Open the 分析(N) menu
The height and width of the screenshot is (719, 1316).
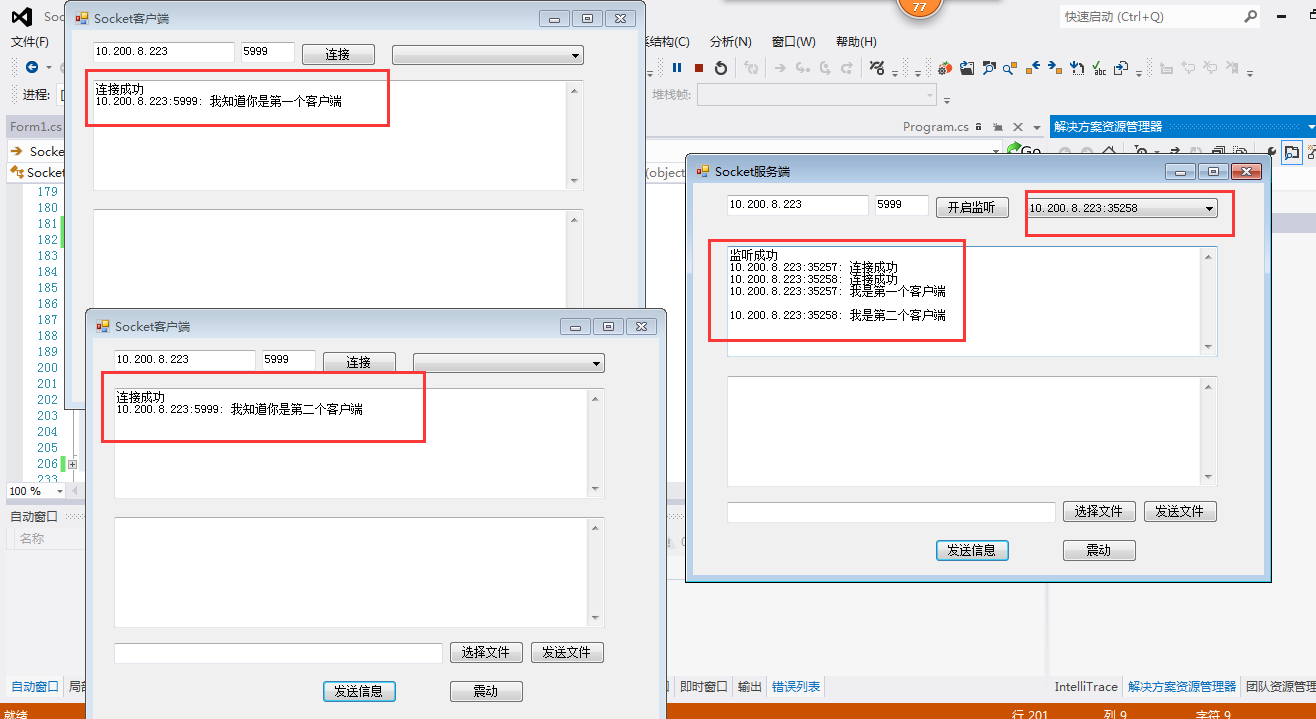click(730, 41)
